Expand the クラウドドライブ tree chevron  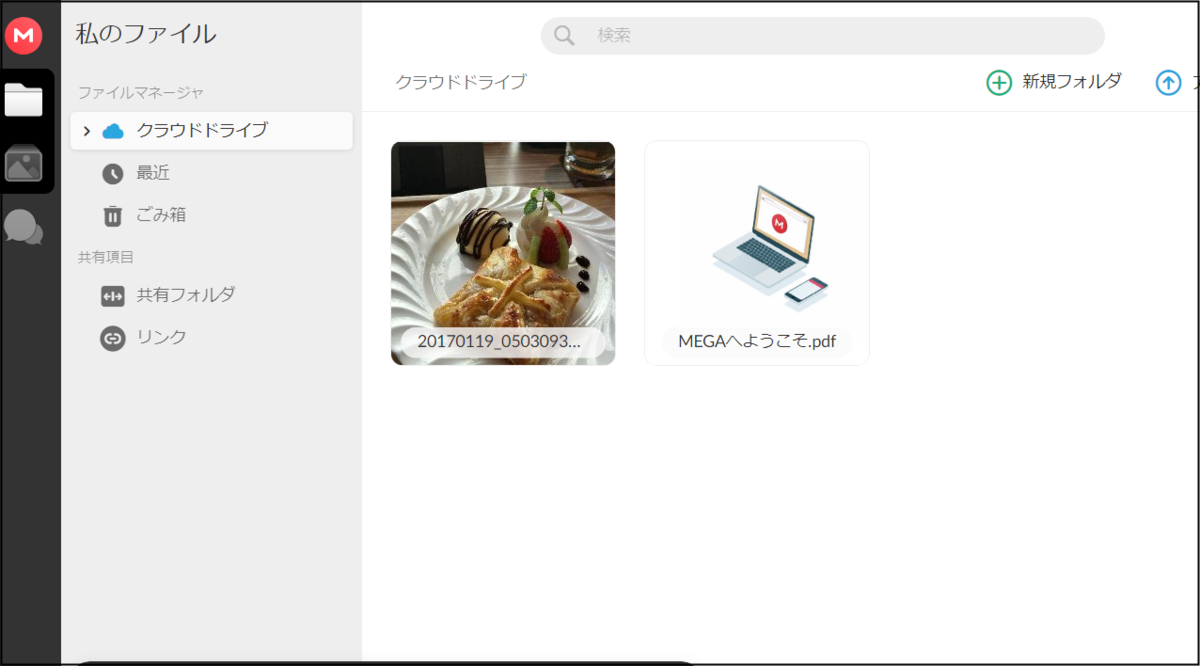point(86,131)
